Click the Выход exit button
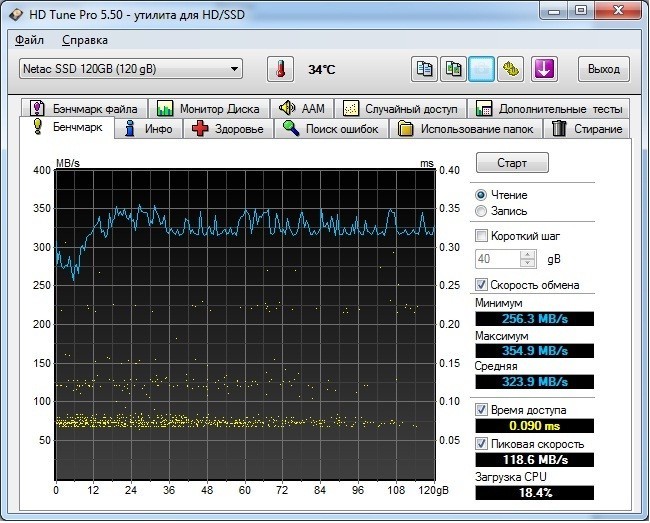 click(x=604, y=69)
